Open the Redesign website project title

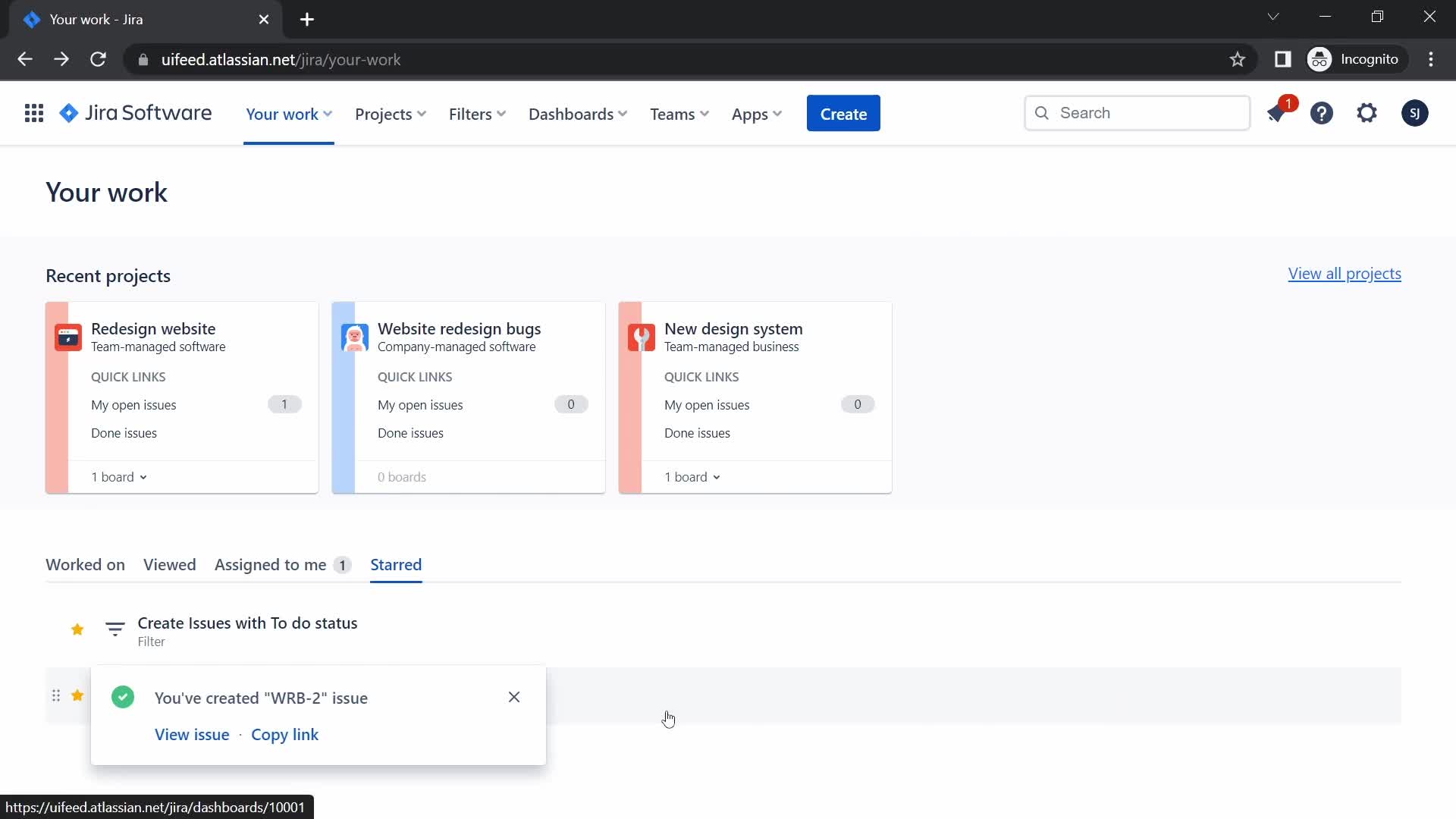tap(153, 329)
